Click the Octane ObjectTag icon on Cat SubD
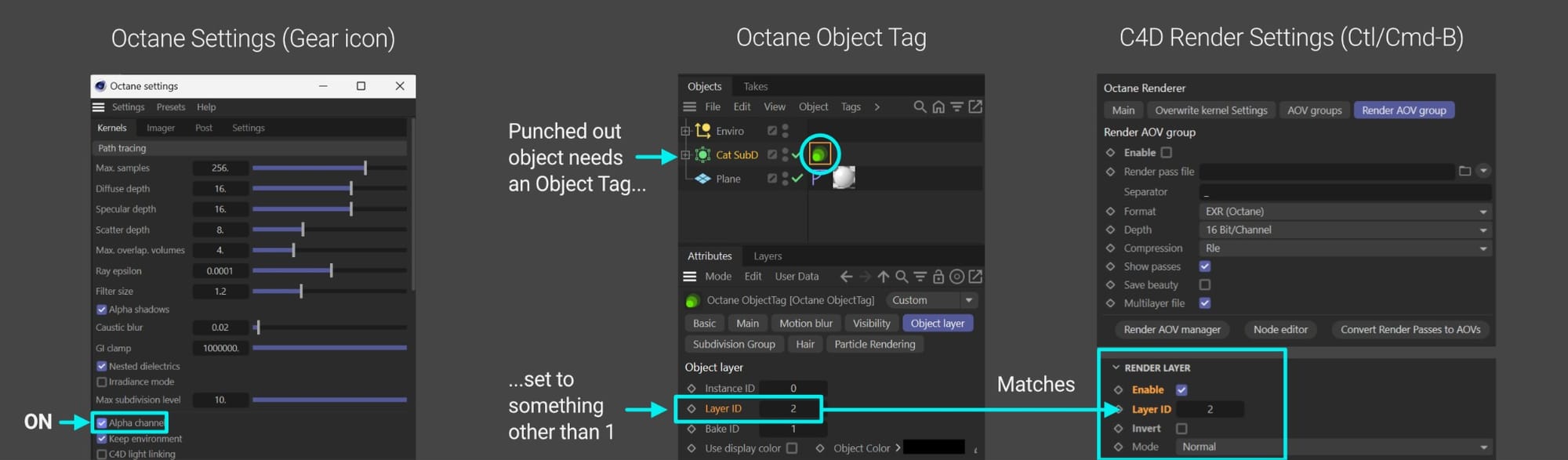Image resolution: width=1568 pixels, height=460 pixels. coord(819,154)
